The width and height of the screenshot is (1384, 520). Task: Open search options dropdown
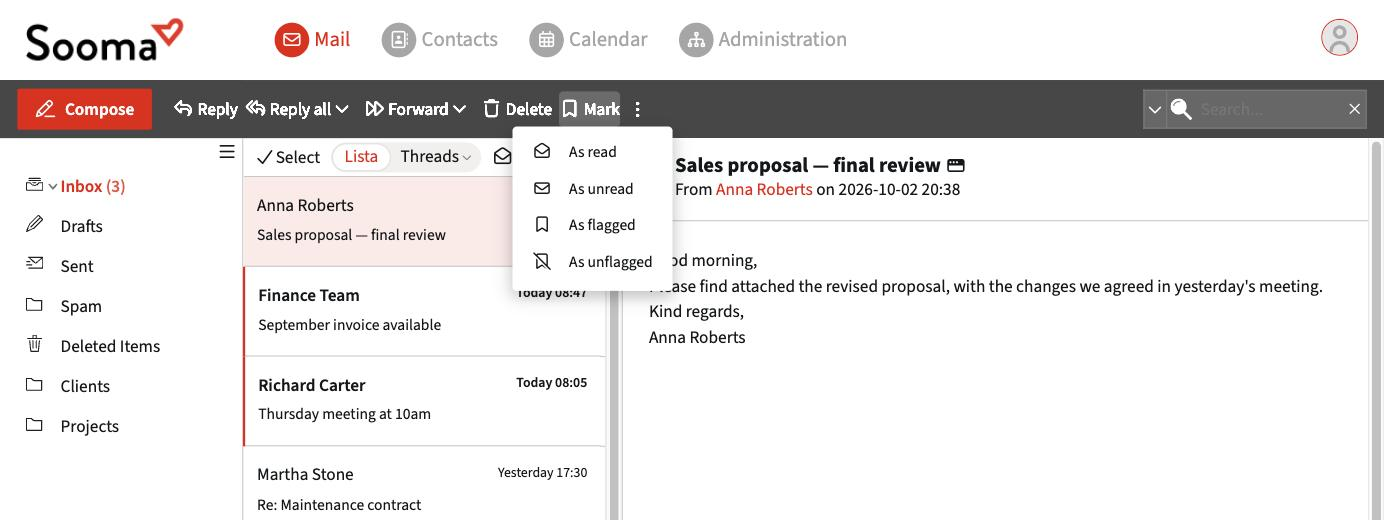pos(1154,109)
